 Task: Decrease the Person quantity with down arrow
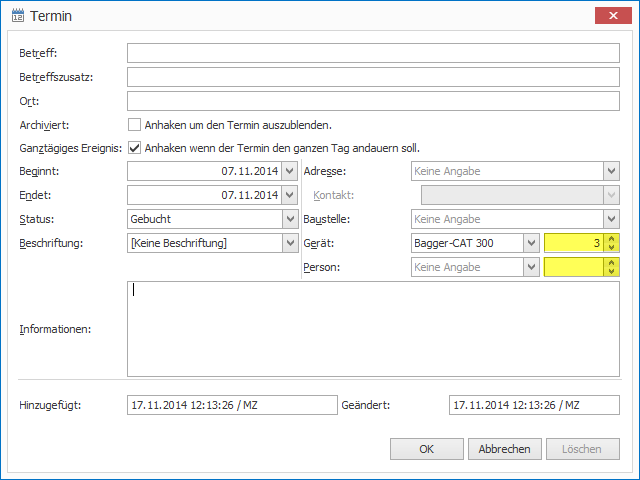tap(611, 271)
